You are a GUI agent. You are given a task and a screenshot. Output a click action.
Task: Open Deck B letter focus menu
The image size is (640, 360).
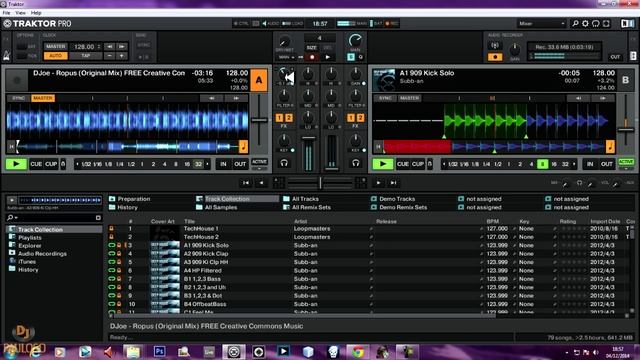pyautogui.click(x=626, y=80)
